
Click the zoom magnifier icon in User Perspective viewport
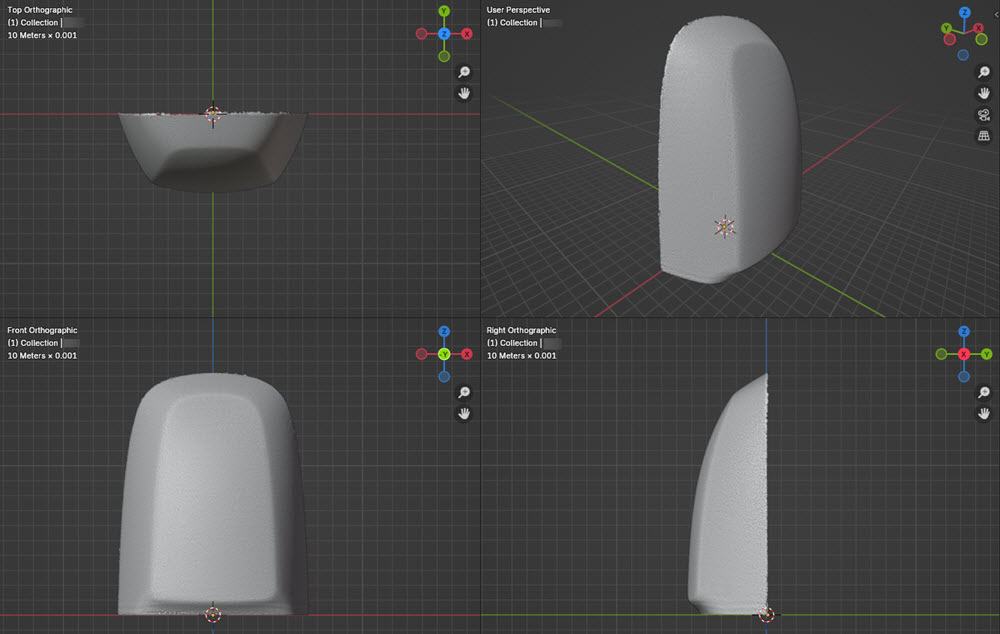point(983,73)
